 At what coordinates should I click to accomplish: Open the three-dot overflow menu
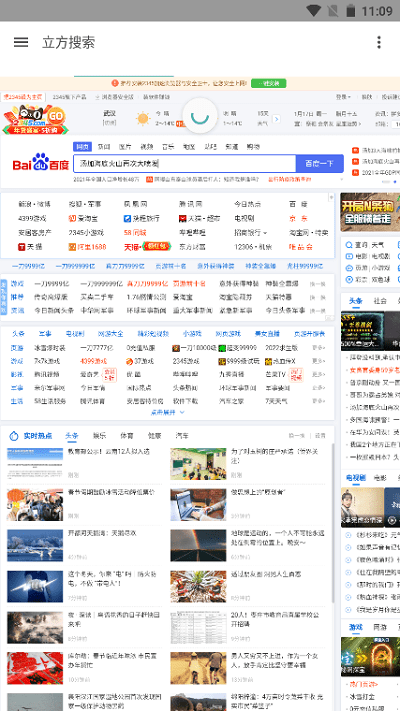click(379, 42)
